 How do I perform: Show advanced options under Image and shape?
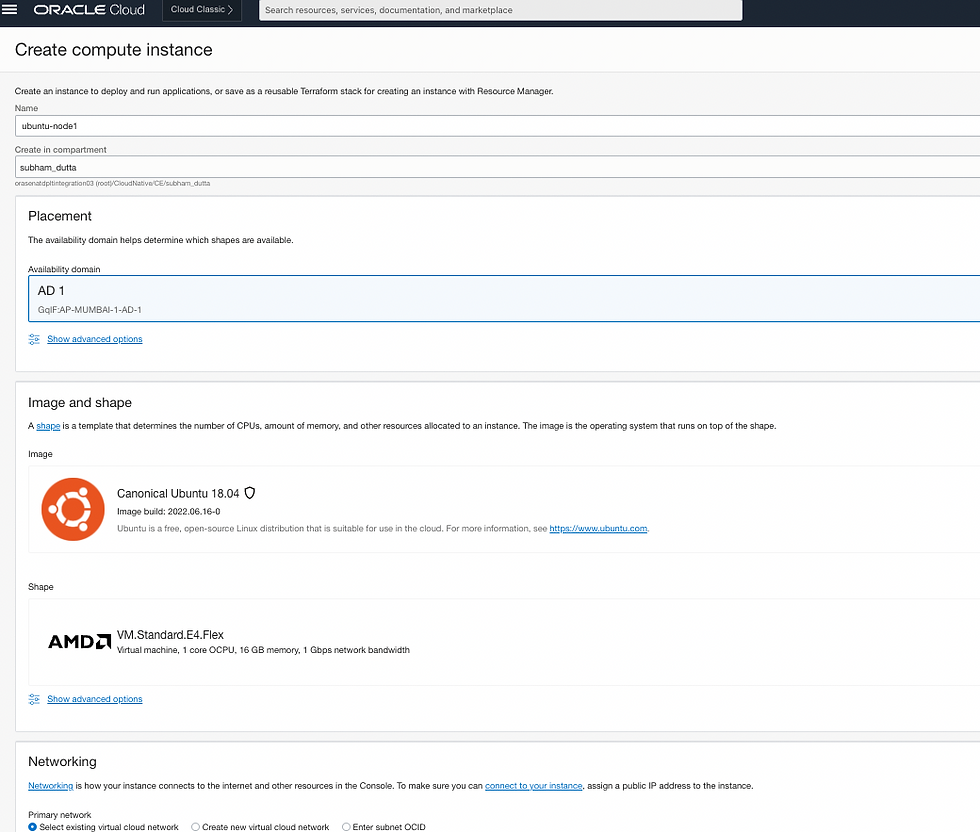94,699
